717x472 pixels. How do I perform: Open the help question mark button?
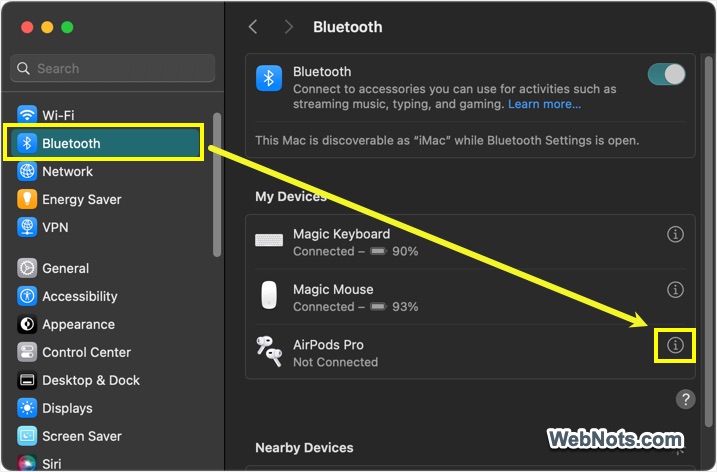tap(685, 399)
